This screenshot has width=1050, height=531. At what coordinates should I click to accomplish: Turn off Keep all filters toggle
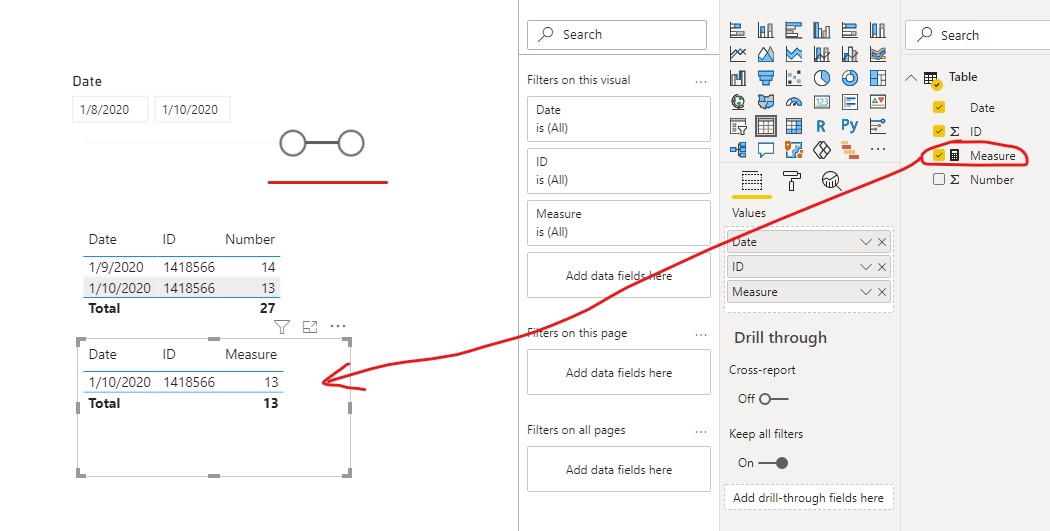pos(773,463)
